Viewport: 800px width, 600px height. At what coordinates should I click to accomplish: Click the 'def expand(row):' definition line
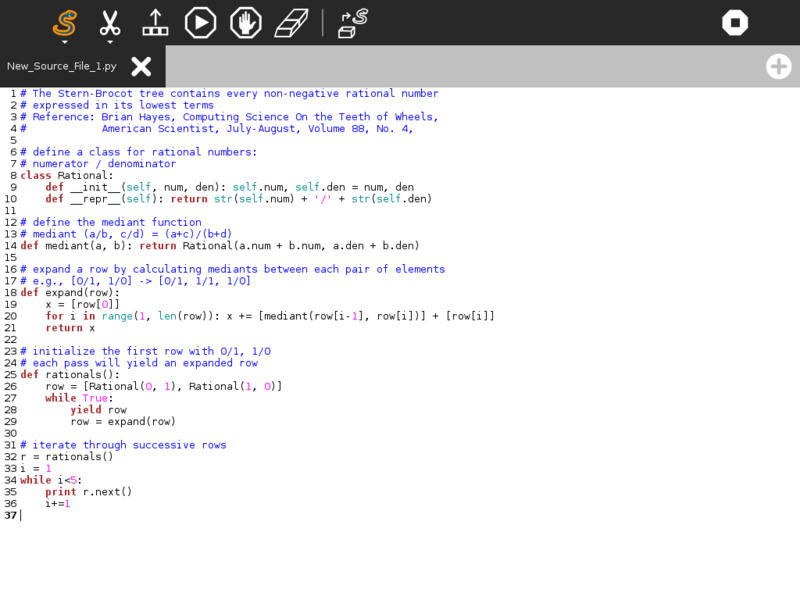tap(69, 292)
